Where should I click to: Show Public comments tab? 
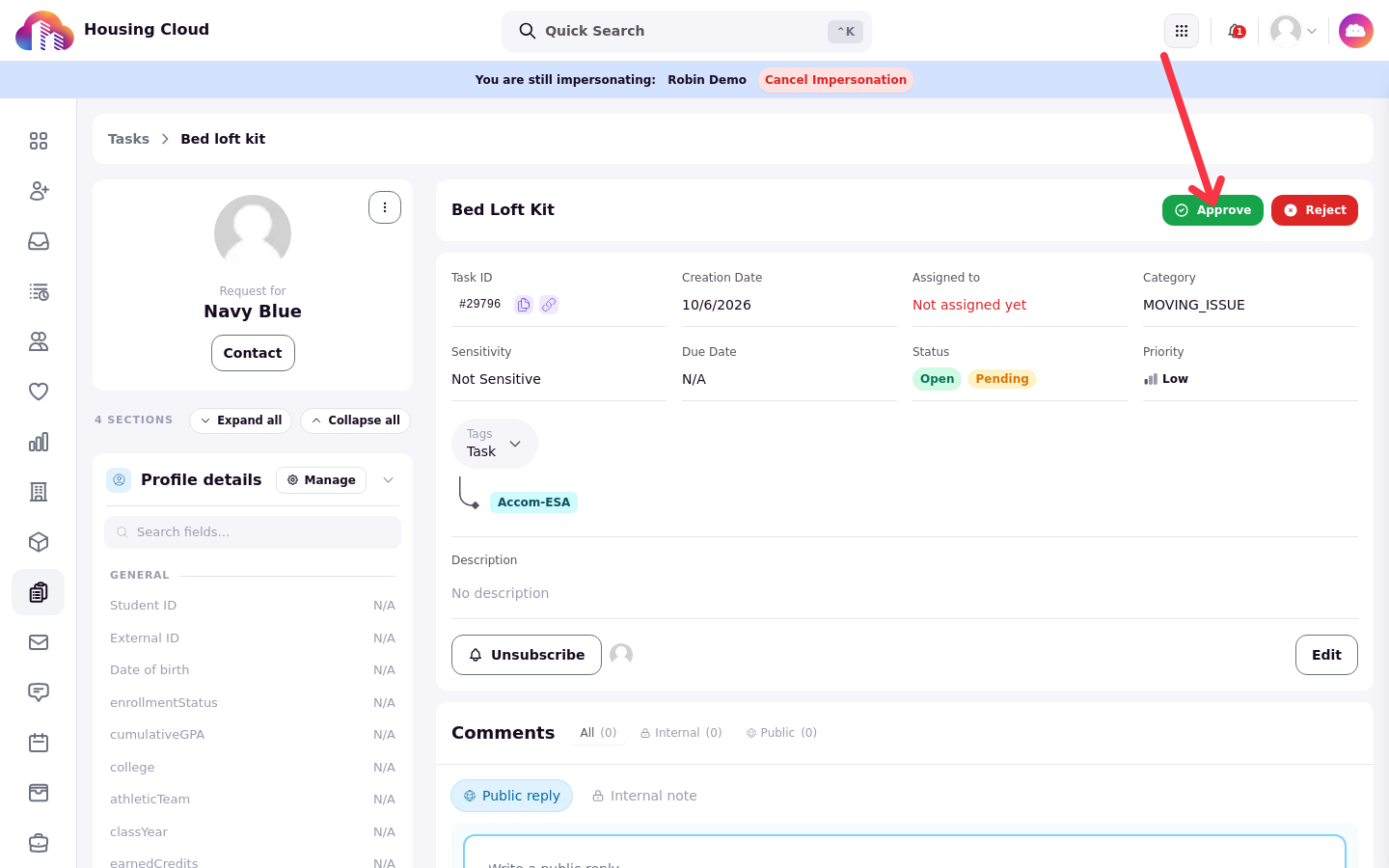[x=781, y=733]
